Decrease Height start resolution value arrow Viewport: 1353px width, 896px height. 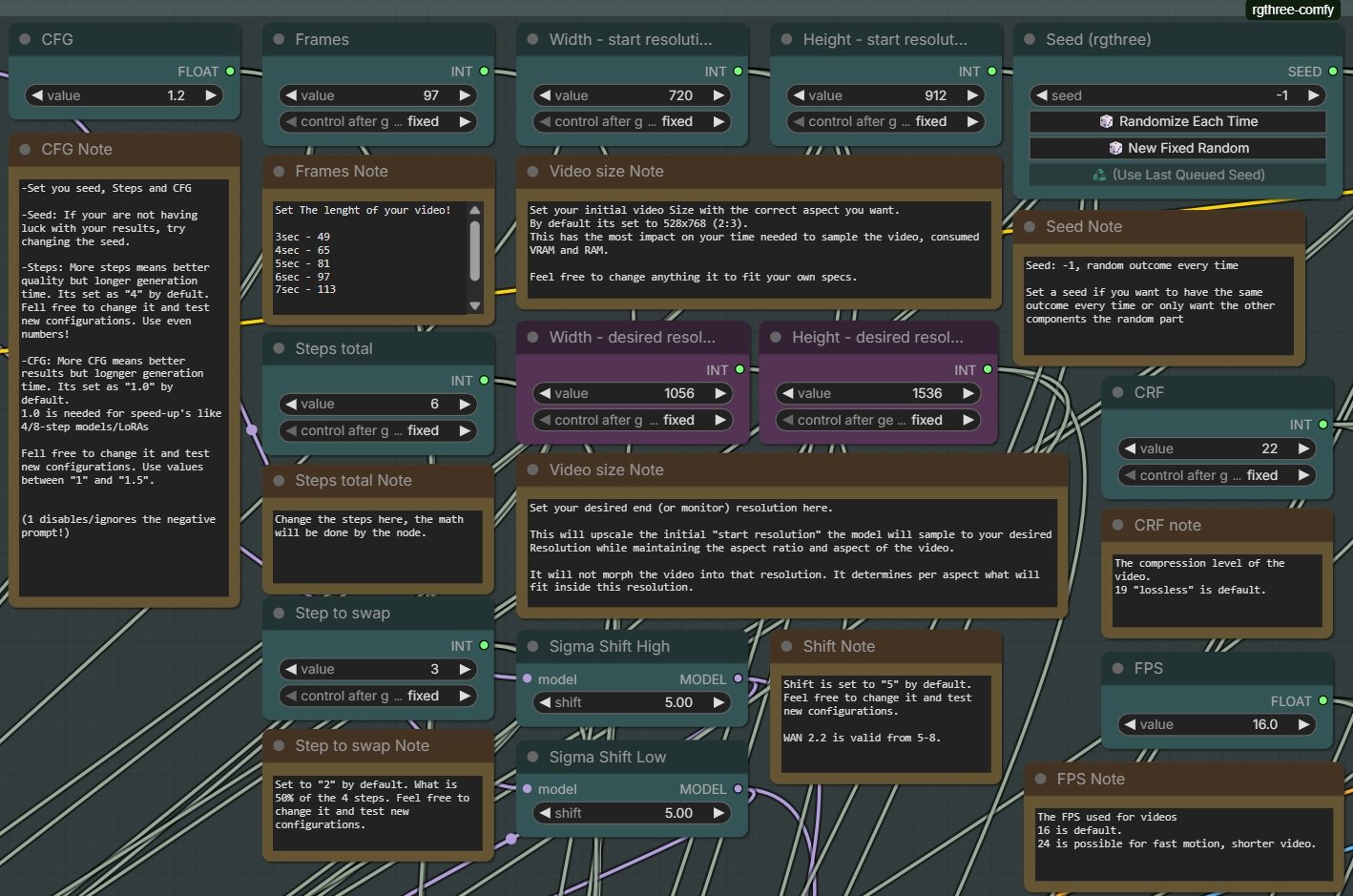coord(799,95)
